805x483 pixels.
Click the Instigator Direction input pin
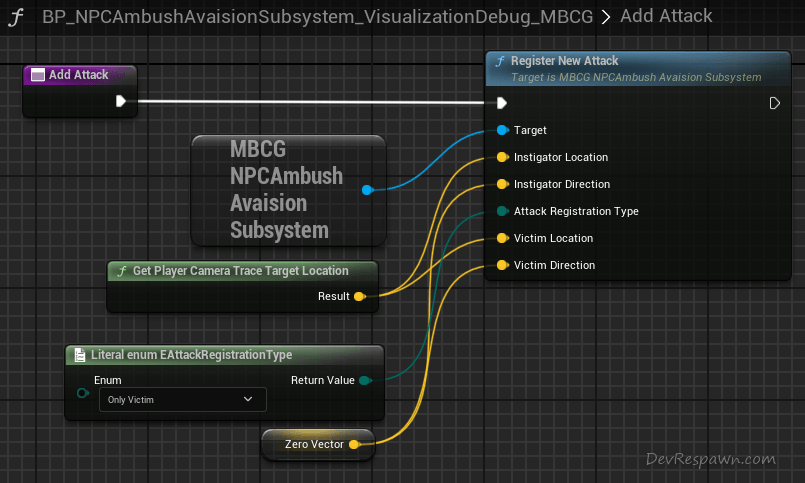502,184
